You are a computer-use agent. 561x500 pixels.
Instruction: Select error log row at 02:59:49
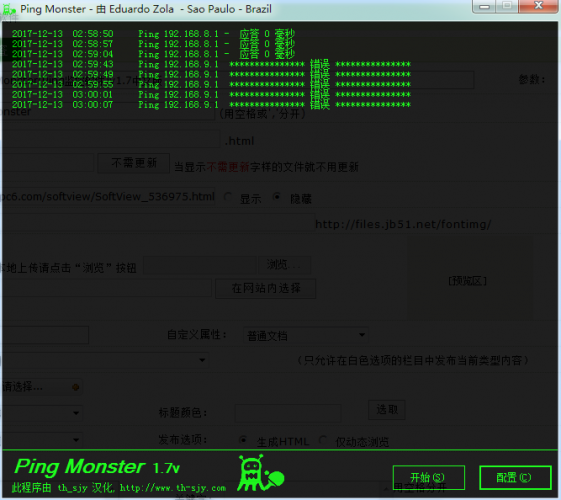click(x=211, y=74)
